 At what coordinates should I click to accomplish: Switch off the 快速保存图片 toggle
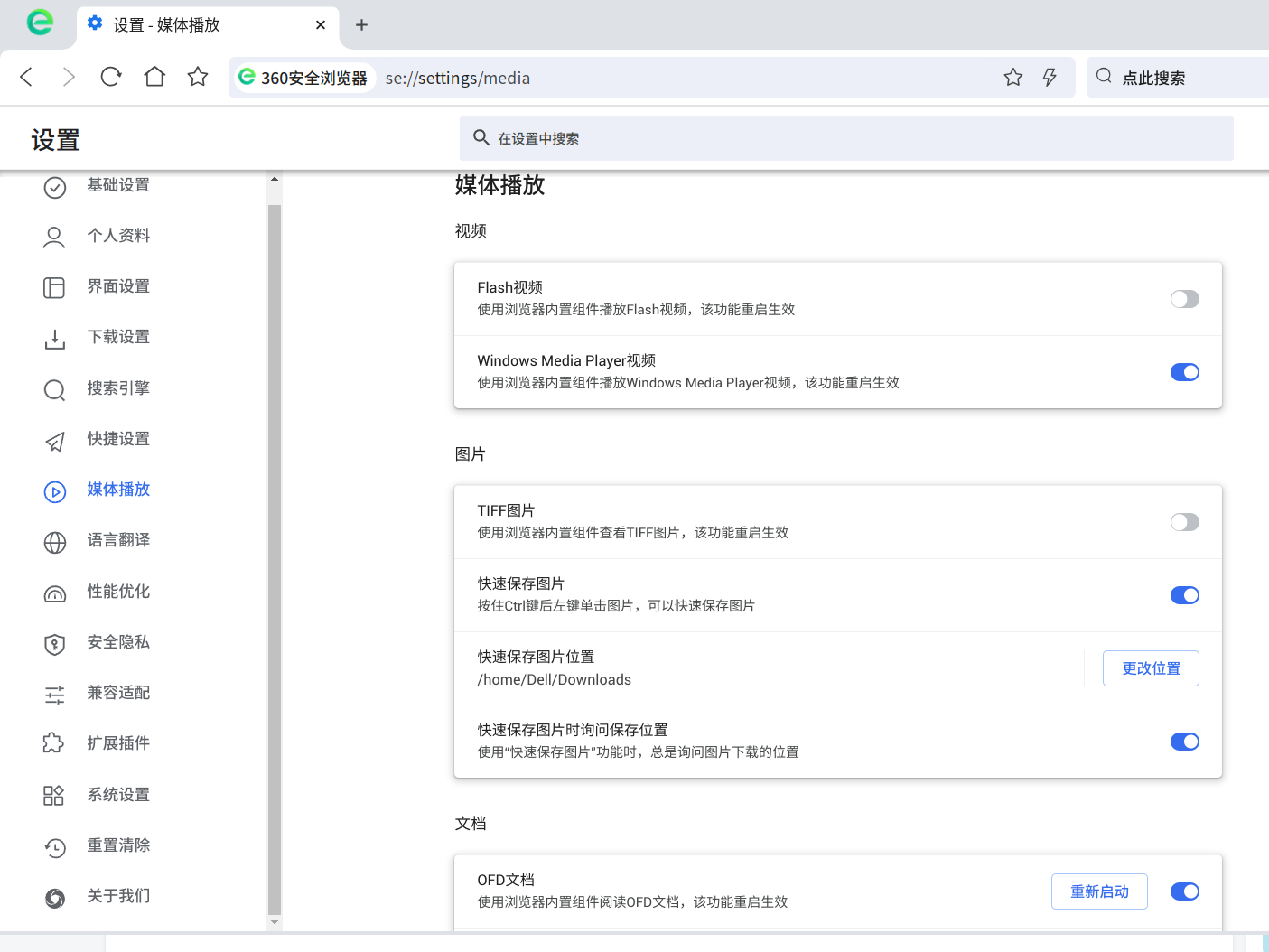[1184, 595]
